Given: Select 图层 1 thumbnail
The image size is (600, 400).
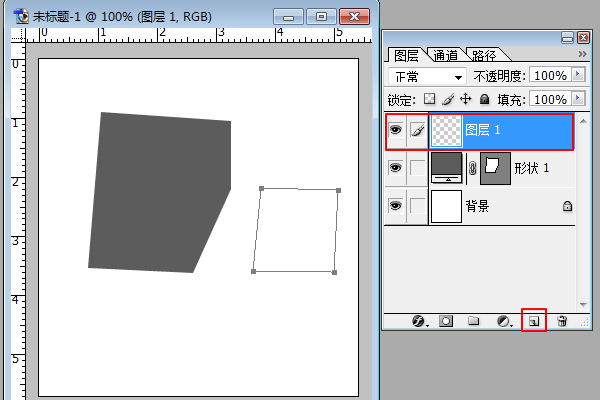Looking at the screenshot, I should point(446,131).
